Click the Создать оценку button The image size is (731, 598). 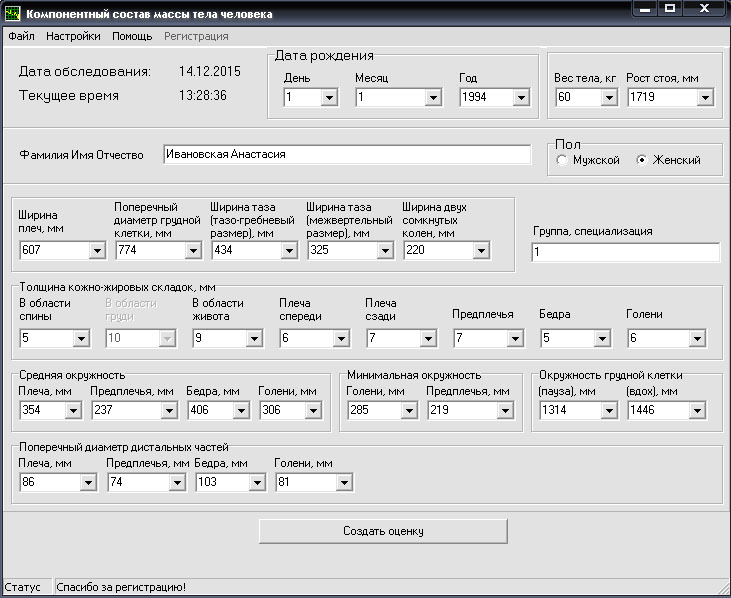tap(383, 531)
